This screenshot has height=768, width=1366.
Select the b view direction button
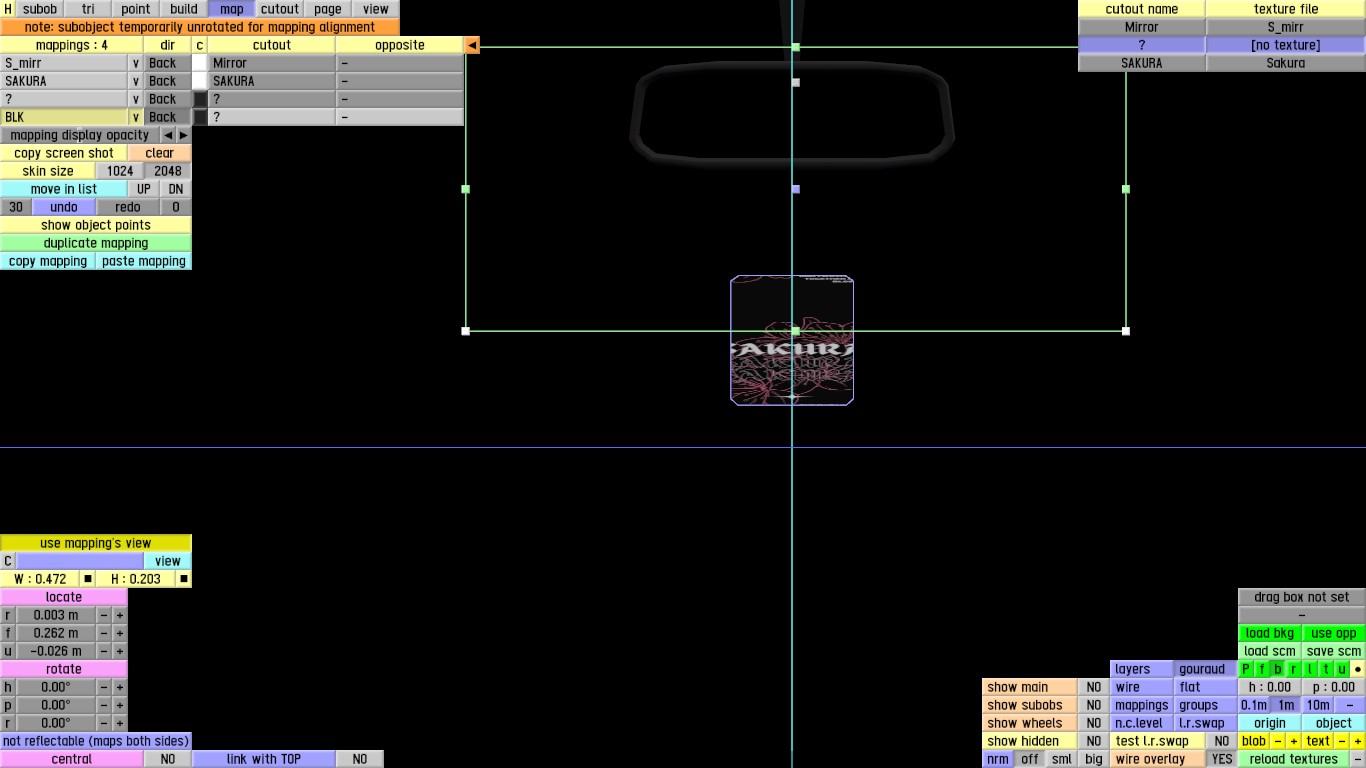click(x=1278, y=669)
